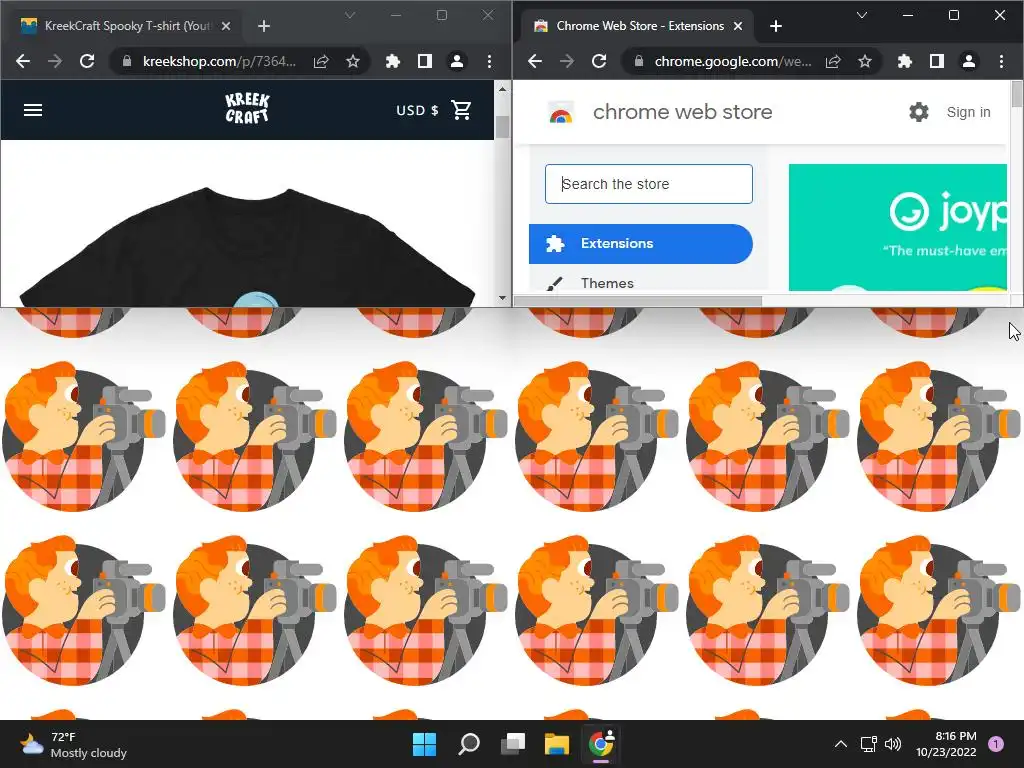1024x768 pixels.
Task: Show hidden system tray icons chevron
Action: [x=841, y=744]
